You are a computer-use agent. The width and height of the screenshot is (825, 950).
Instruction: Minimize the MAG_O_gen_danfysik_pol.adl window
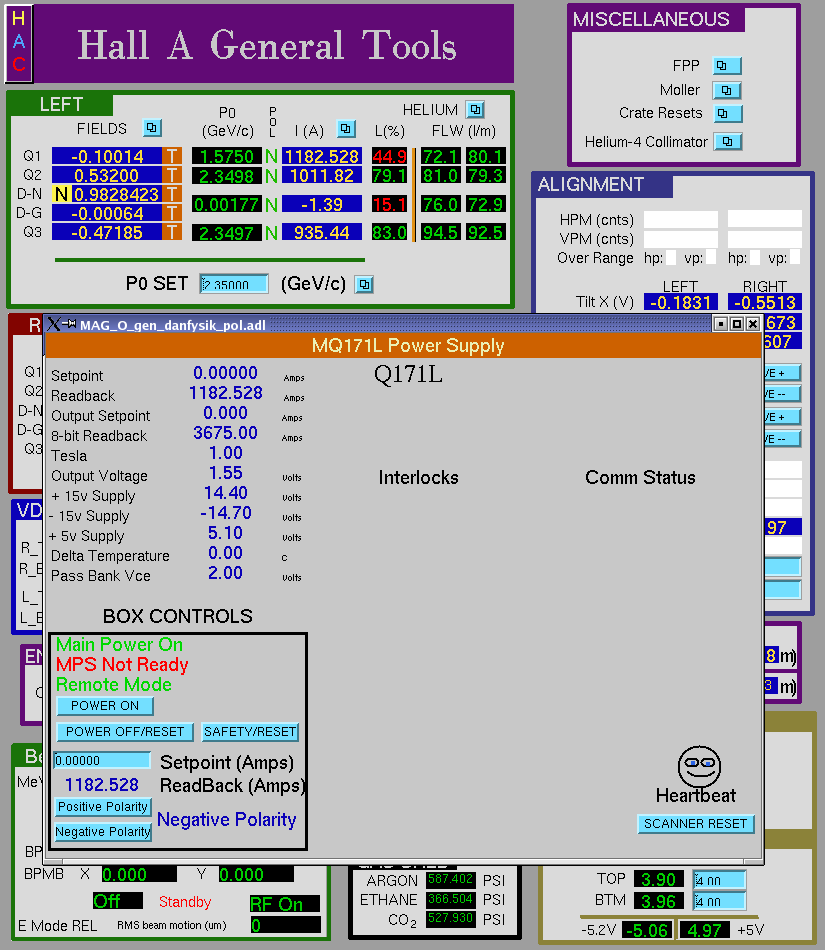pos(721,324)
